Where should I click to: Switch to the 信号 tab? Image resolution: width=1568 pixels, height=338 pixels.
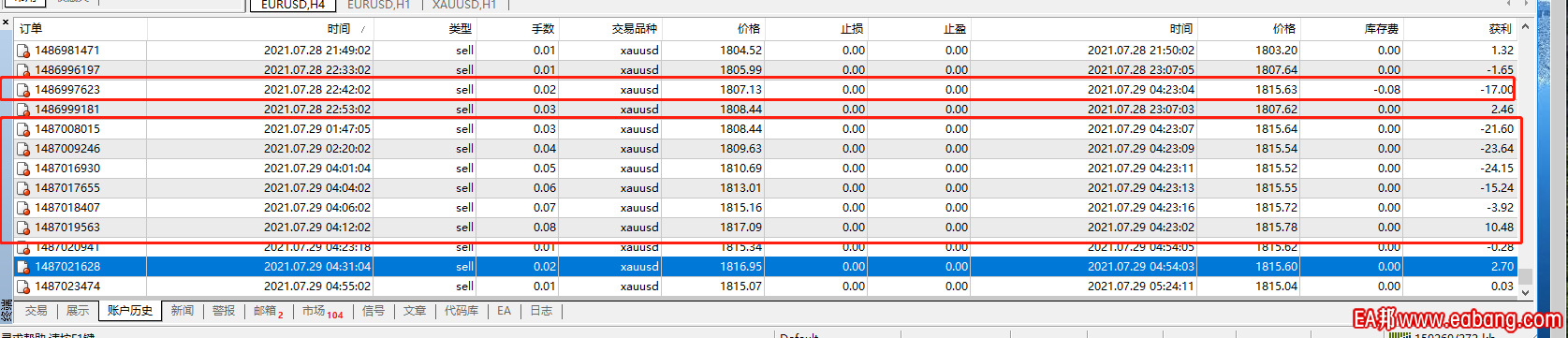pyautogui.click(x=373, y=311)
